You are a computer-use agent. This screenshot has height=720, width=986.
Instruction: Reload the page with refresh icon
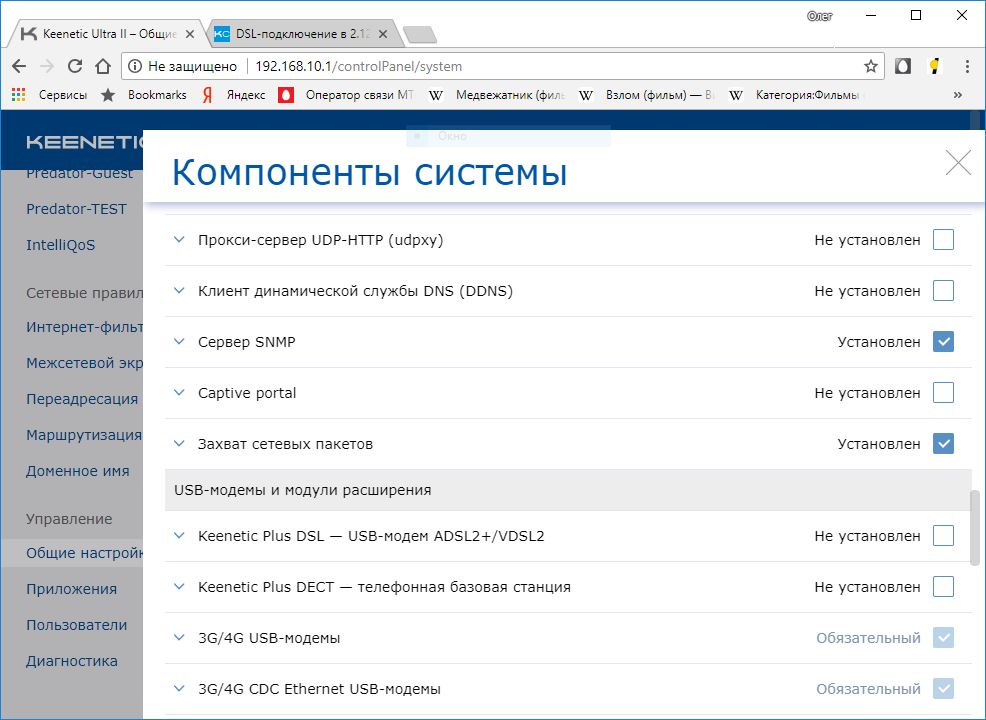click(x=75, y=66)
